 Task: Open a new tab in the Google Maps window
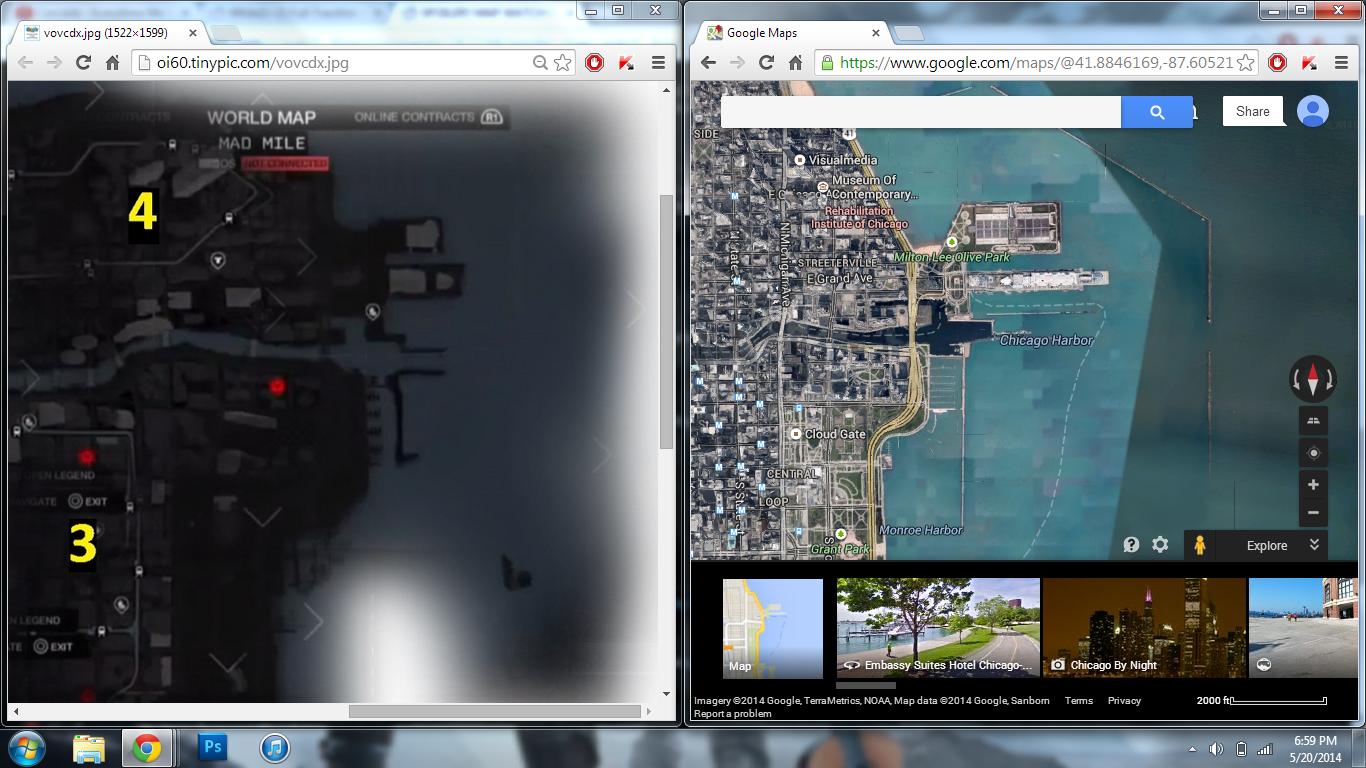point(908,34)
